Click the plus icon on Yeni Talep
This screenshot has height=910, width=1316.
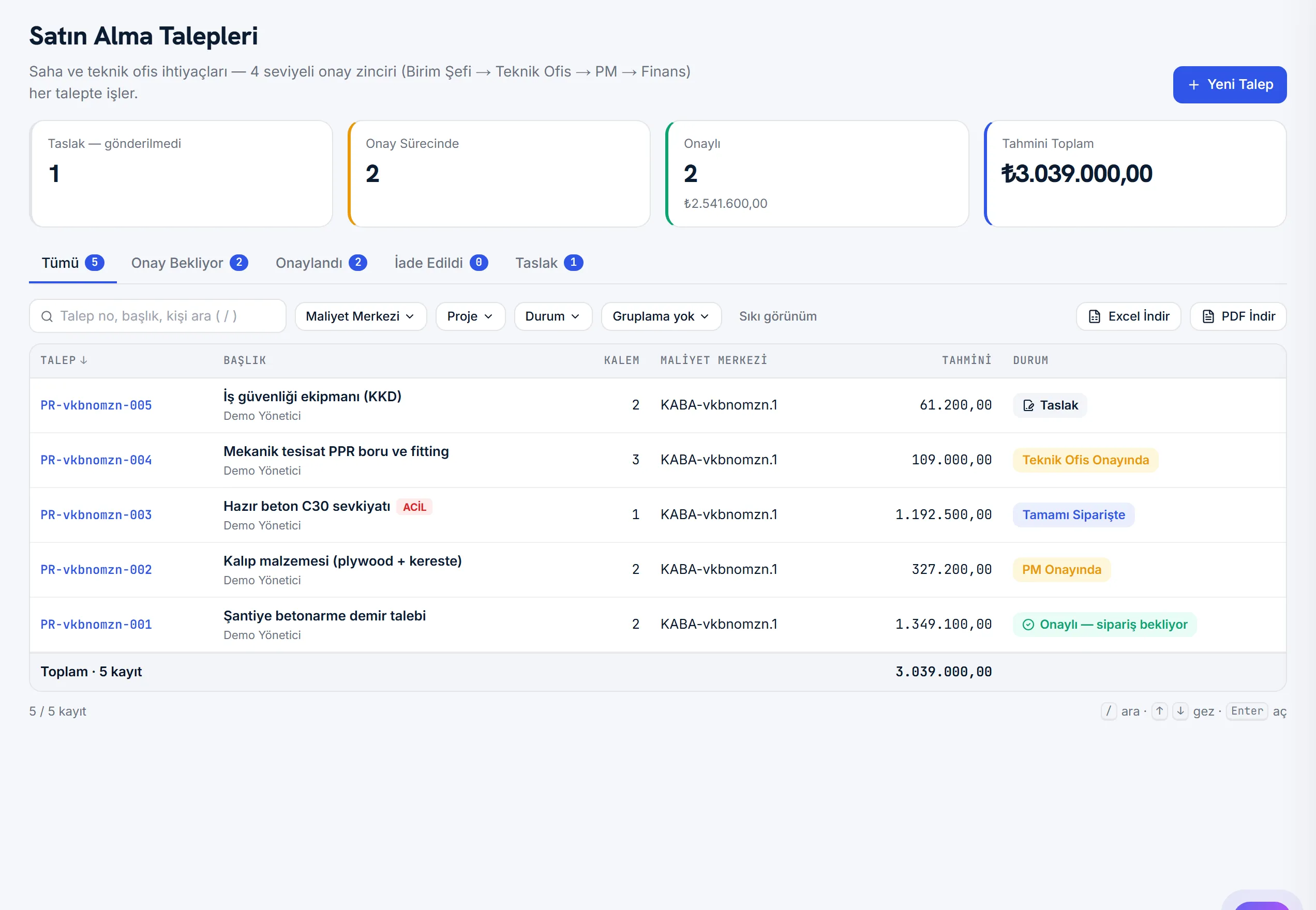(x=1193, y=85)
